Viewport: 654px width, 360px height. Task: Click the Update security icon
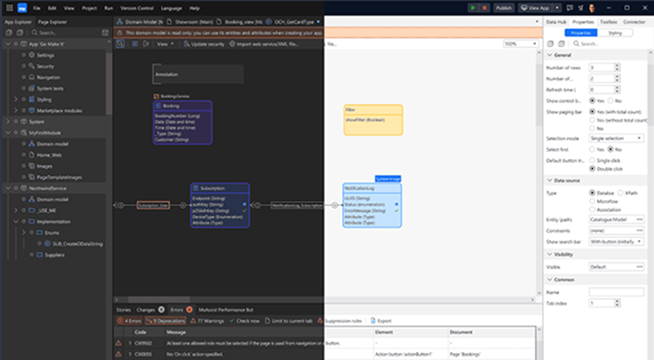[x=186, y=44]
